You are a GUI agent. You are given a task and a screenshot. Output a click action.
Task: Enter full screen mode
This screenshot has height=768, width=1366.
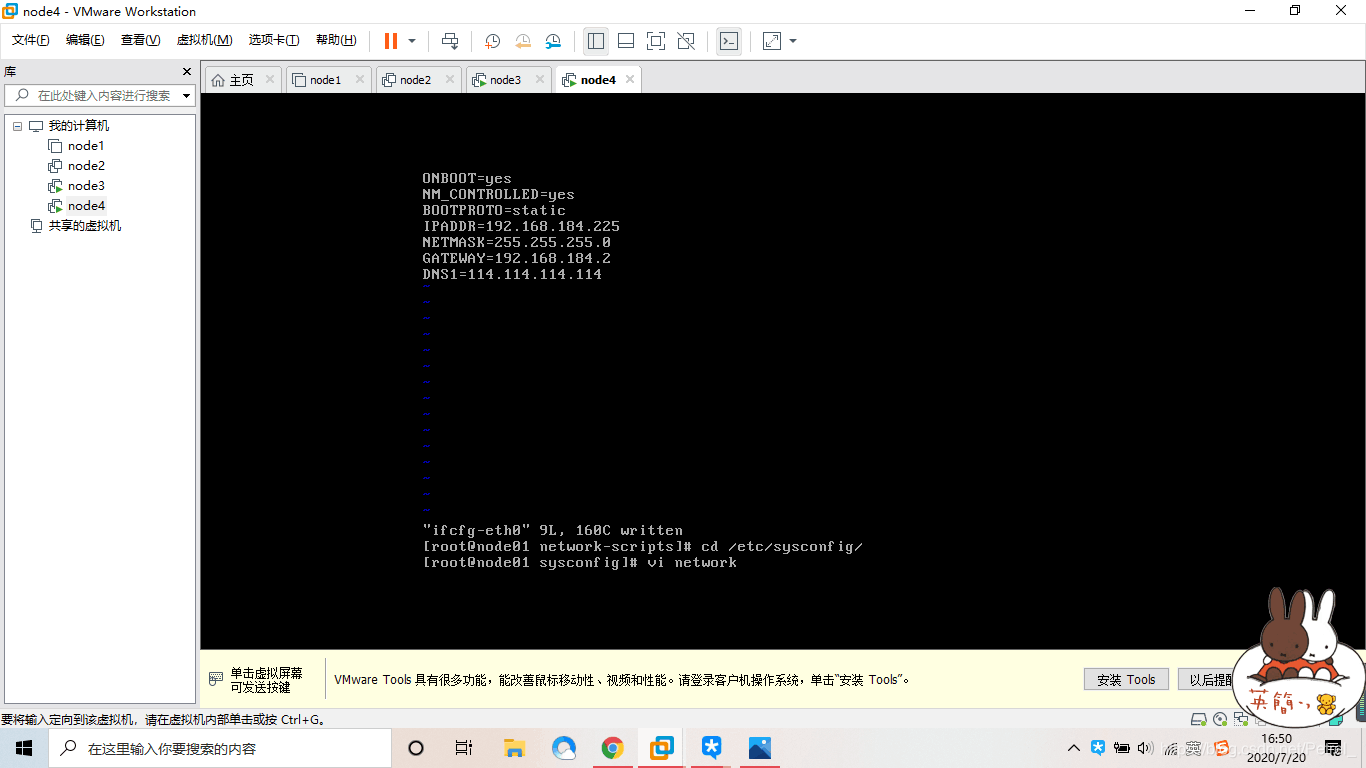pyautogui.click(x=656, y=41)
